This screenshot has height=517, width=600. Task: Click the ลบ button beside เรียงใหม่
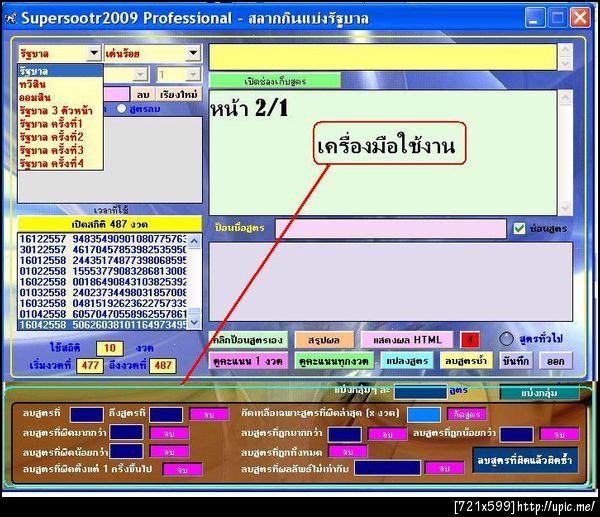143,94
